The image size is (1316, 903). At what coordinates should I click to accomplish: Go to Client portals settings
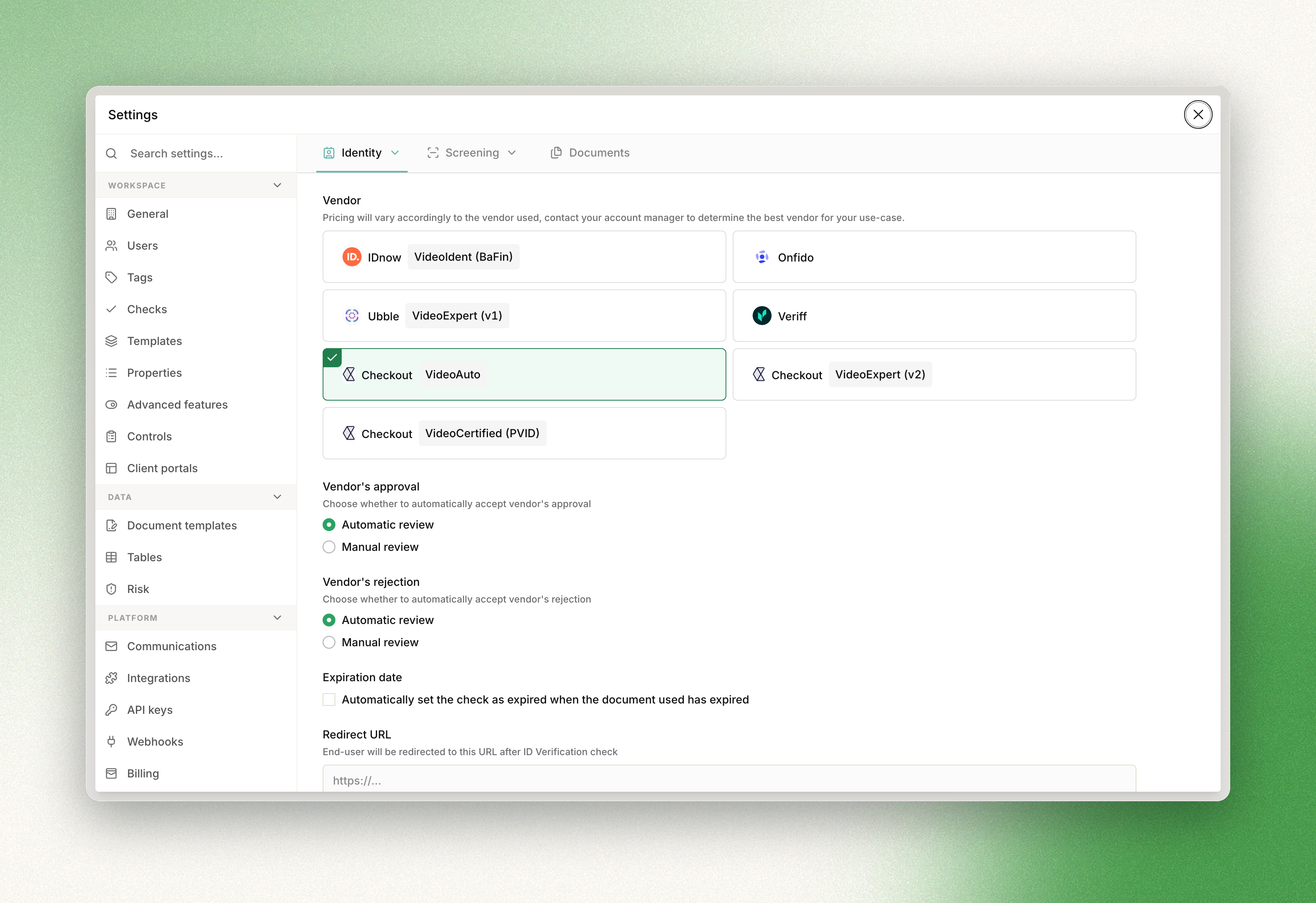[x=196, y=468]
